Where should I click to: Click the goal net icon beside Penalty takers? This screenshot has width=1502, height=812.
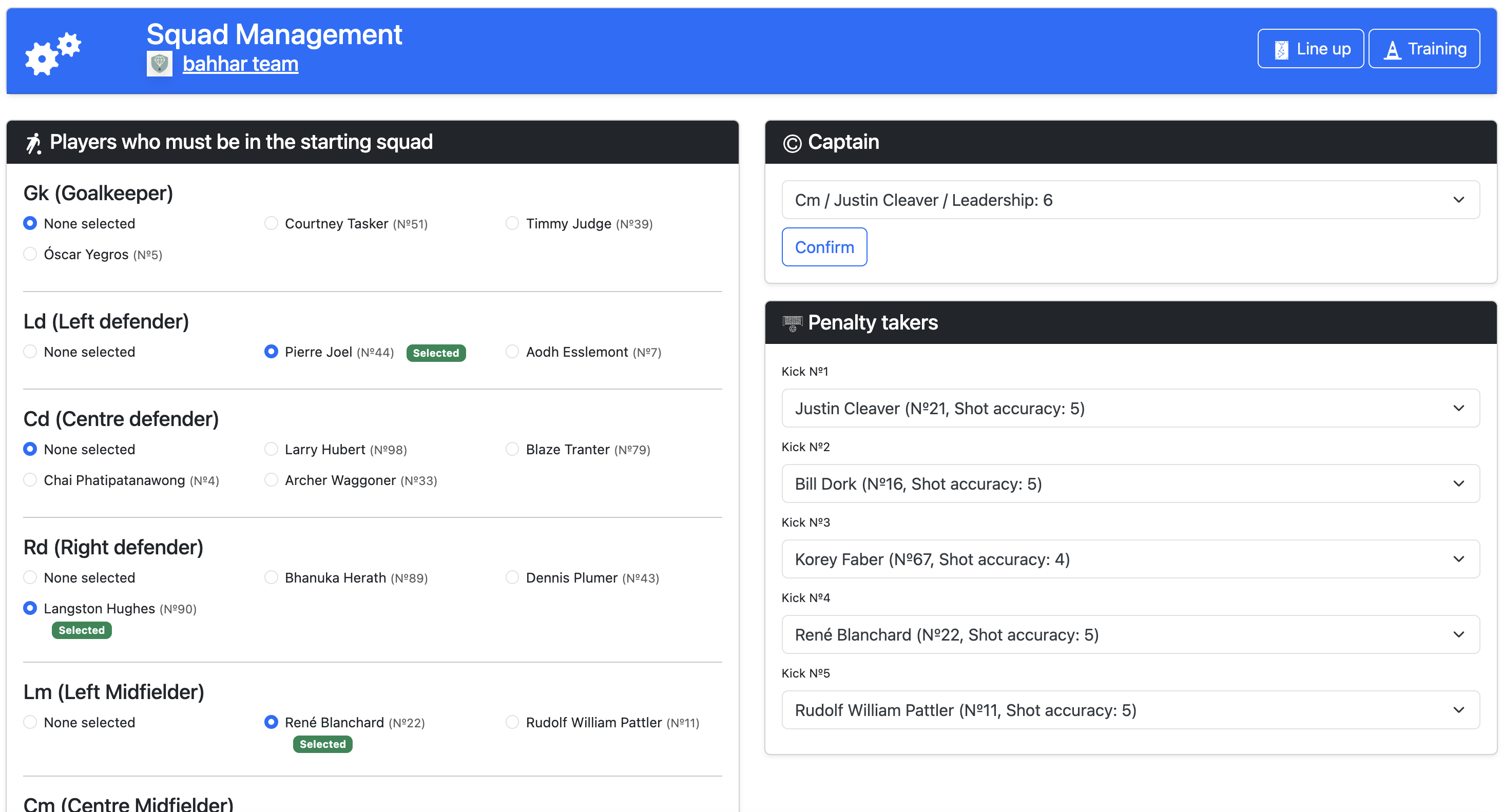click(x=792, y=323)
